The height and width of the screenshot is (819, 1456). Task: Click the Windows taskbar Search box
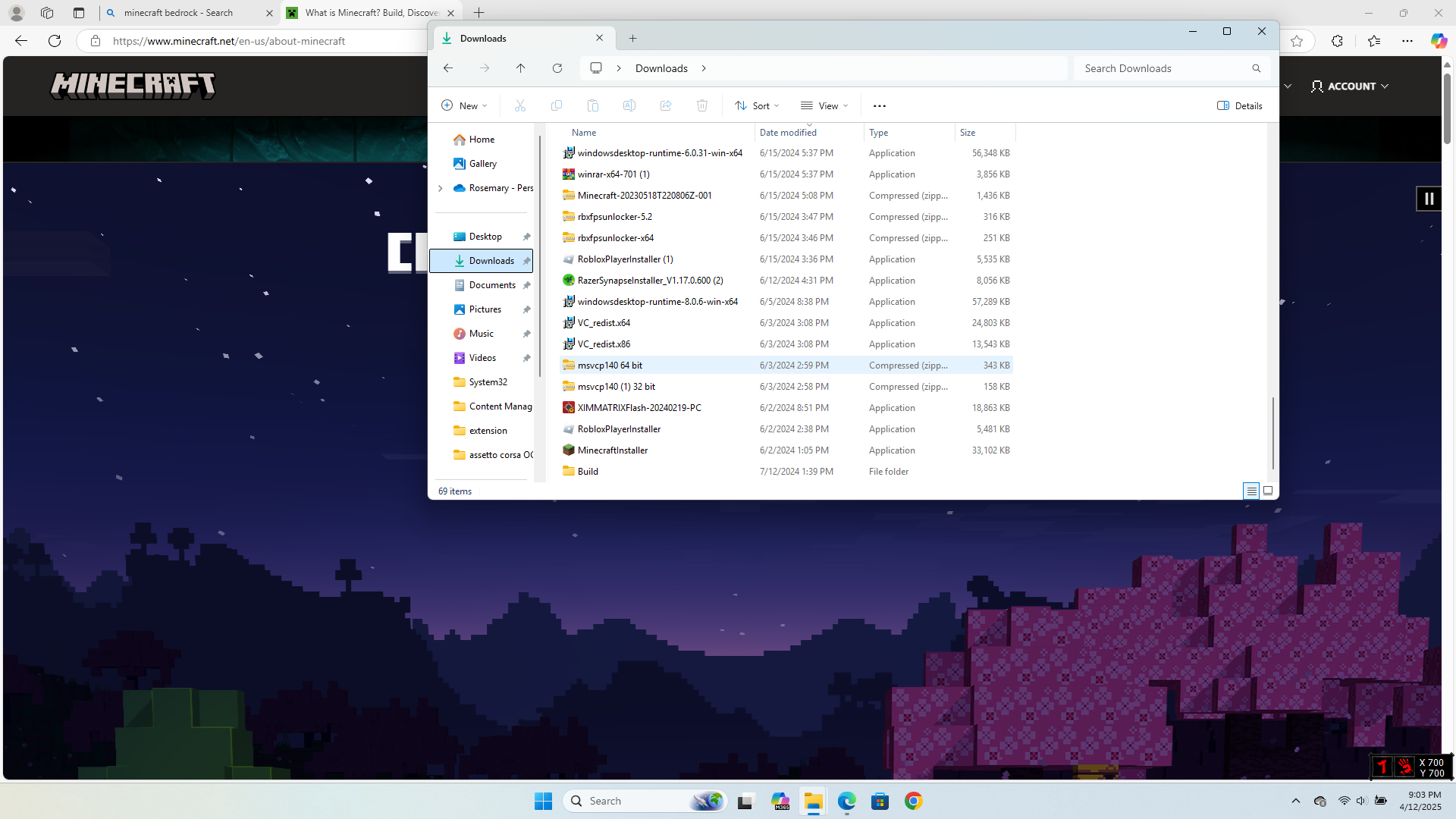click(645, 802)
